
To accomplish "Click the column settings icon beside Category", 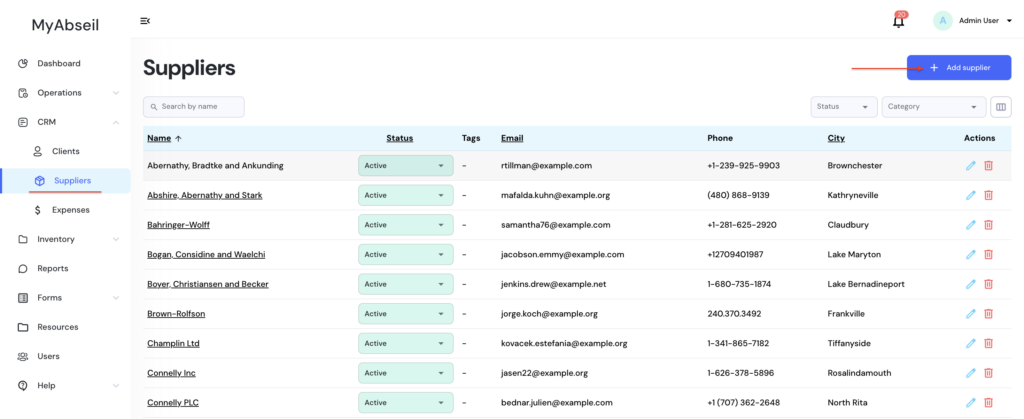I will pos(1000,107).
